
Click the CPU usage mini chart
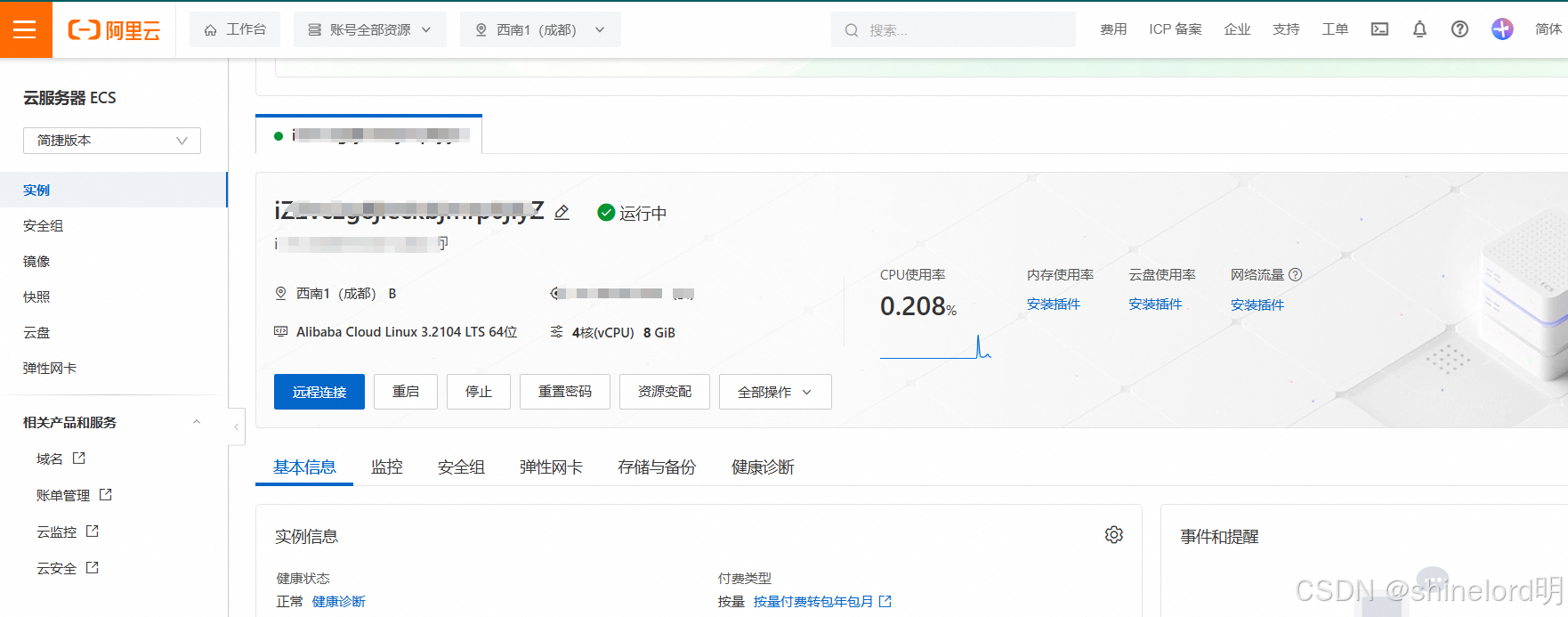(935, 347)
